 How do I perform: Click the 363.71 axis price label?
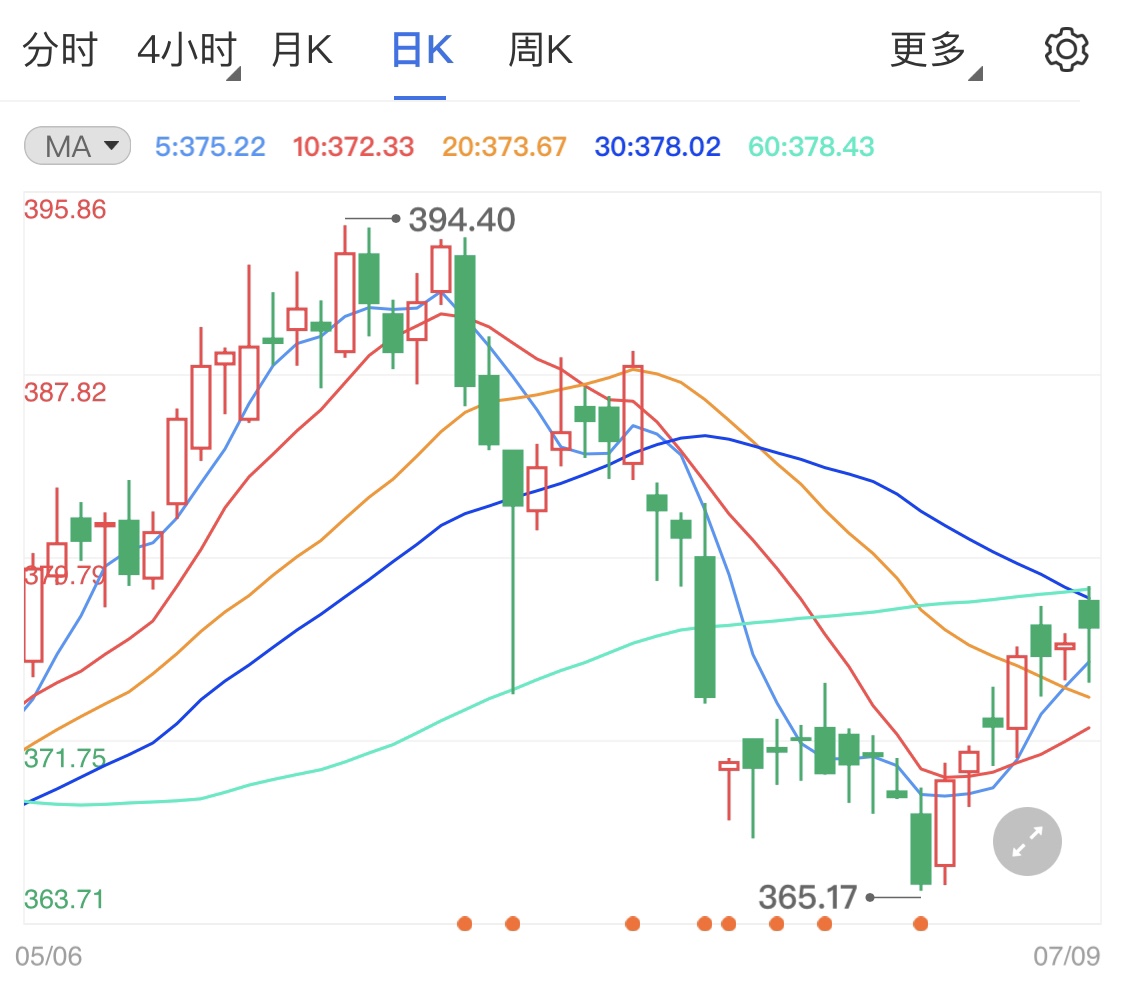(x=64, y=899)
